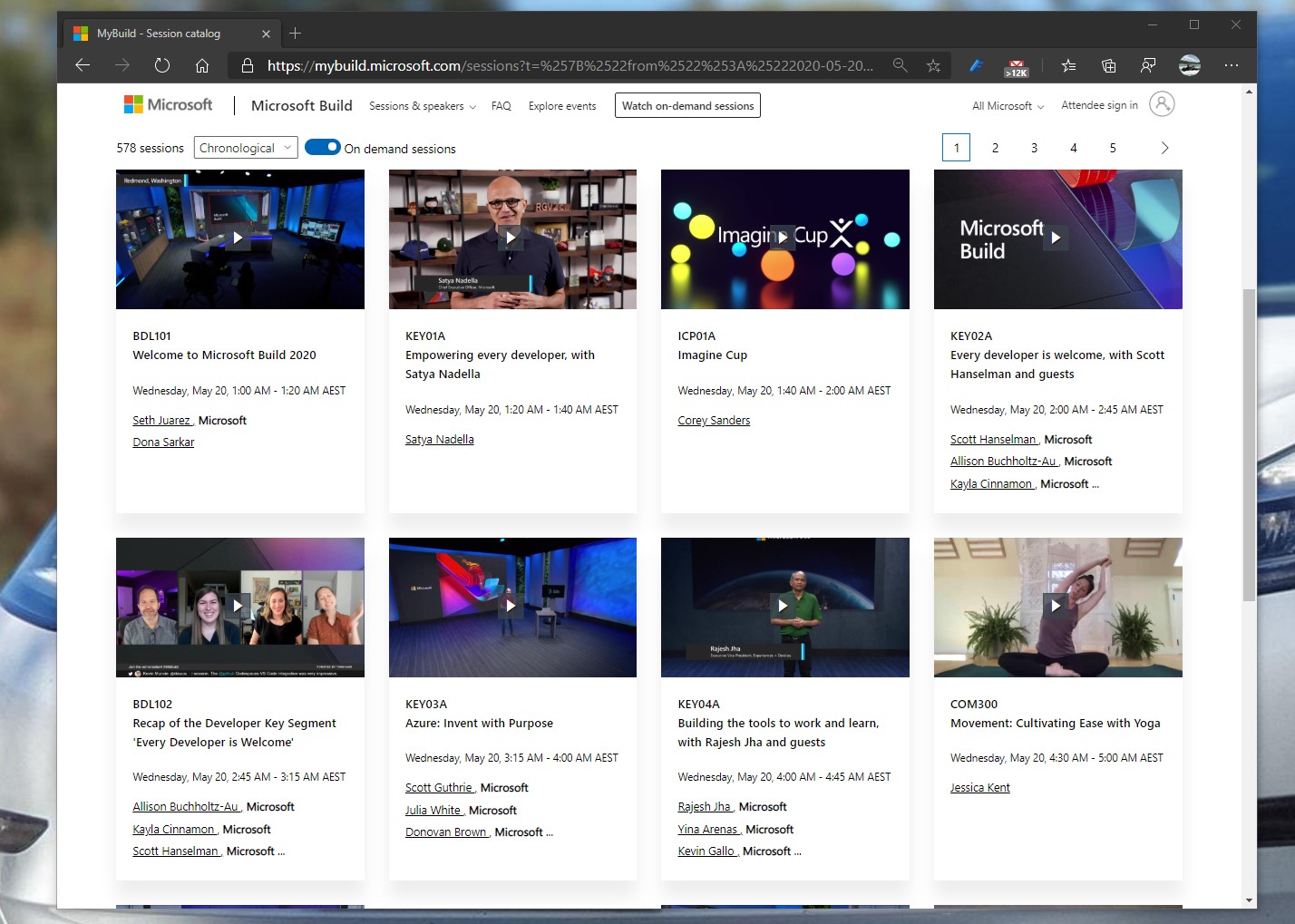The width and height of the screenshot is (1295, 924).
Task: Click the browser profile avatar
Action: click(1190, 65)
